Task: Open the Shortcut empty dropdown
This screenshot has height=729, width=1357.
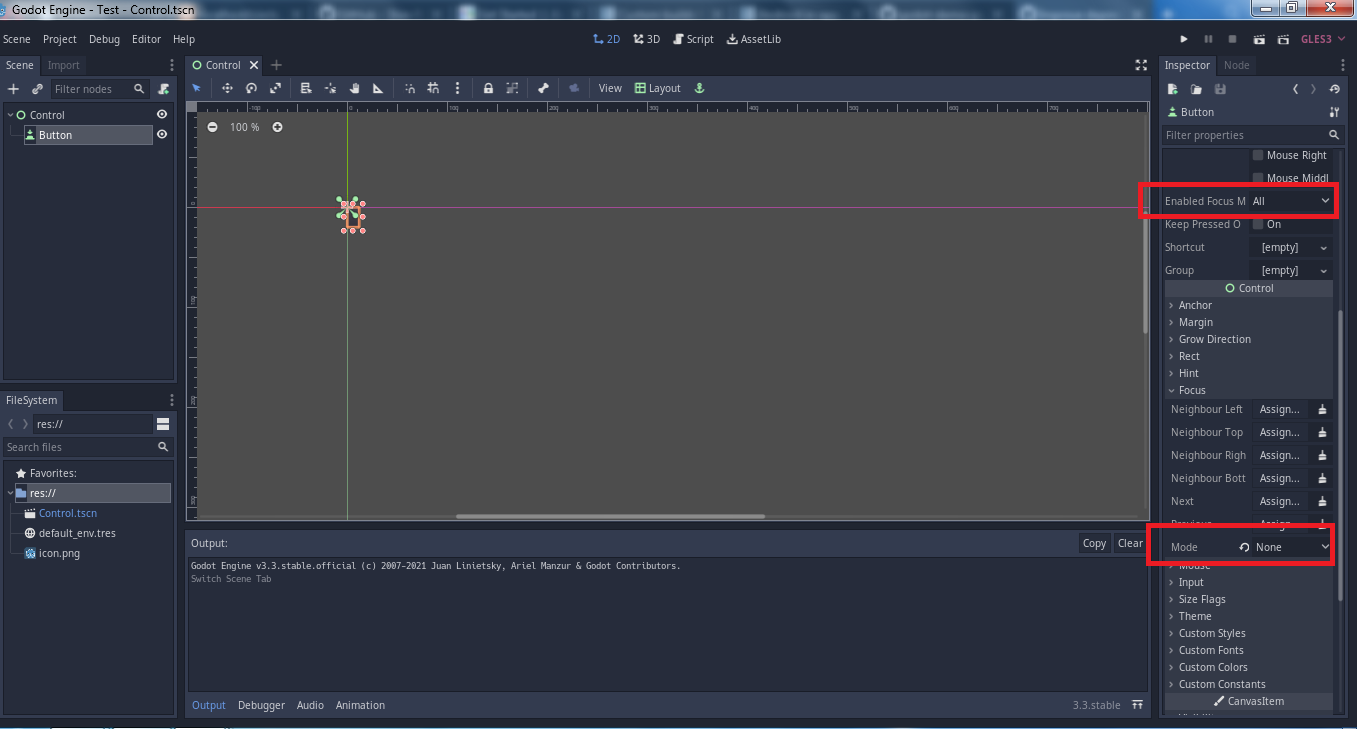Action: pyautogui.click(x=1291, y=247)
